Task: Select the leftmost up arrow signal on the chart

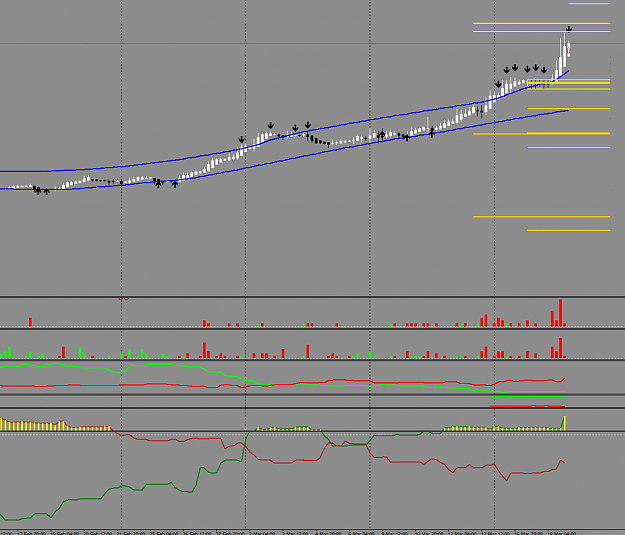Action: (38, 191)
